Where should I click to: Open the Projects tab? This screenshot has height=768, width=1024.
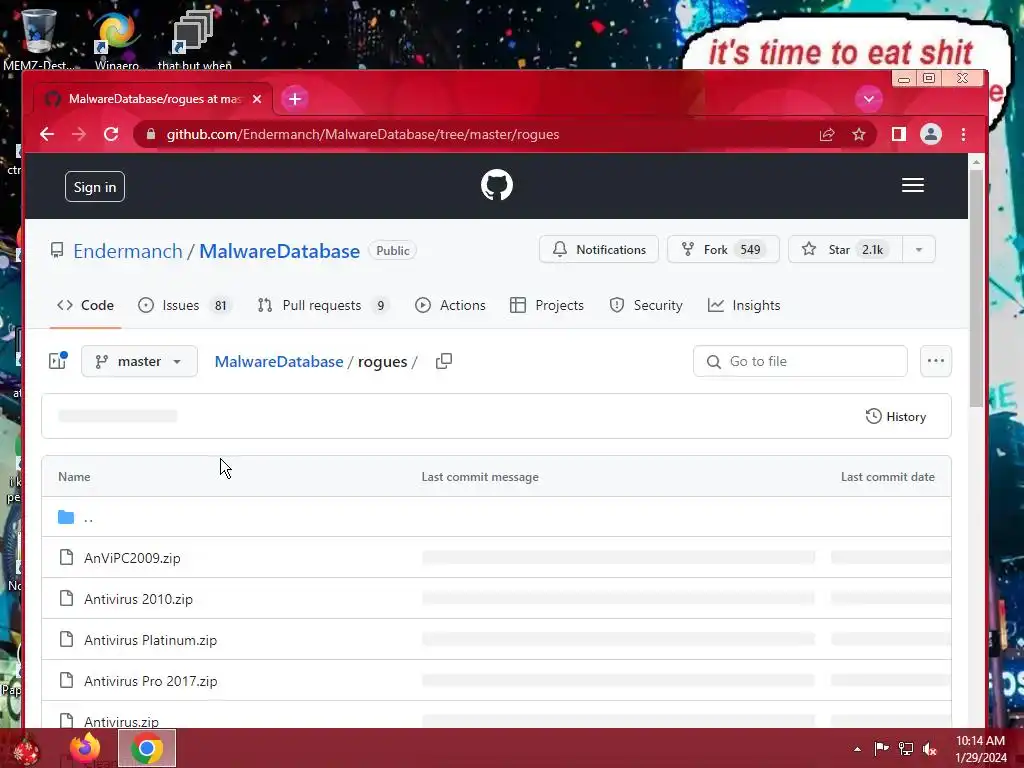pyautogui.click(x=547, y=305)
